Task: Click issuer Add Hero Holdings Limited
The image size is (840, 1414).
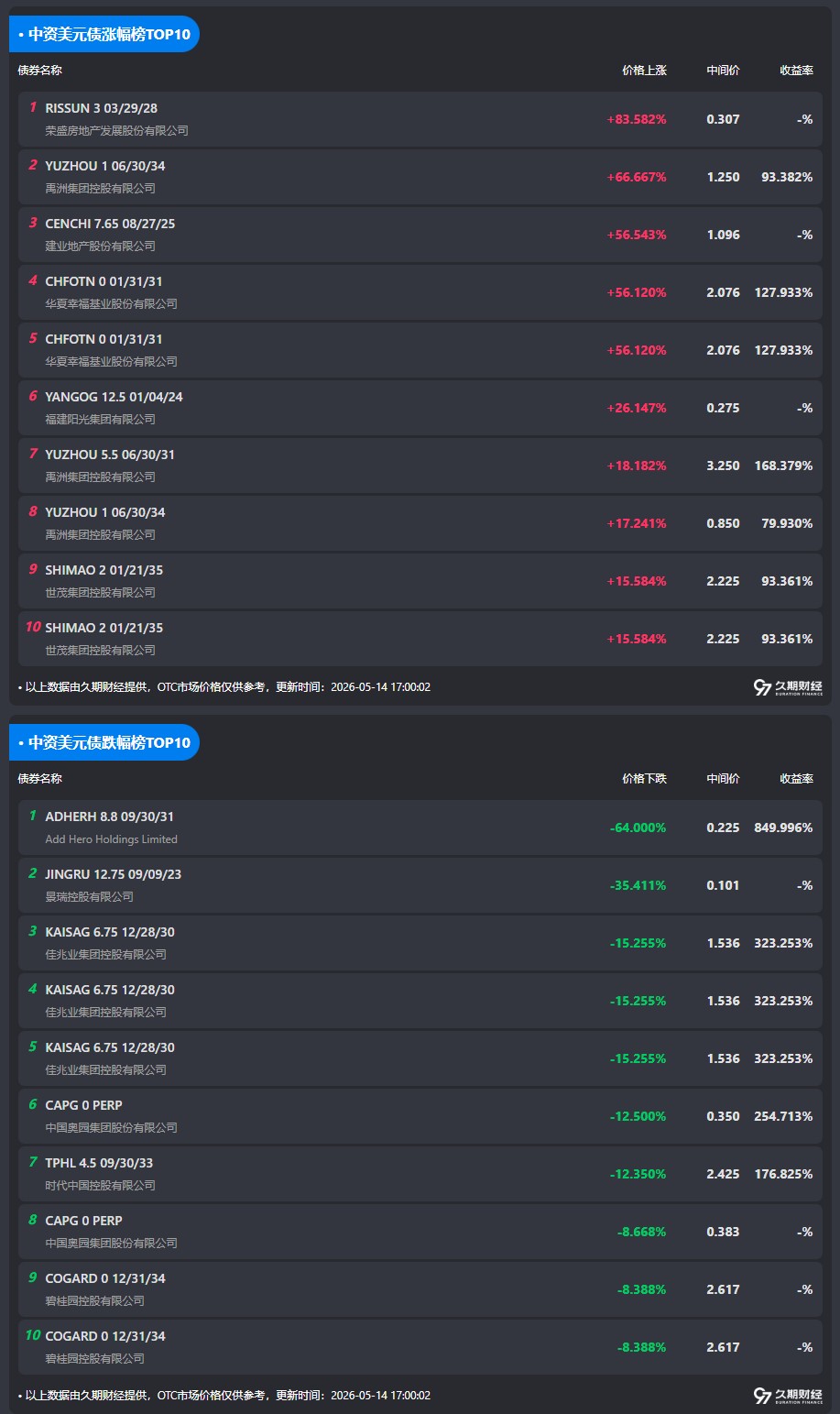Action: click(x=112, y=839)
